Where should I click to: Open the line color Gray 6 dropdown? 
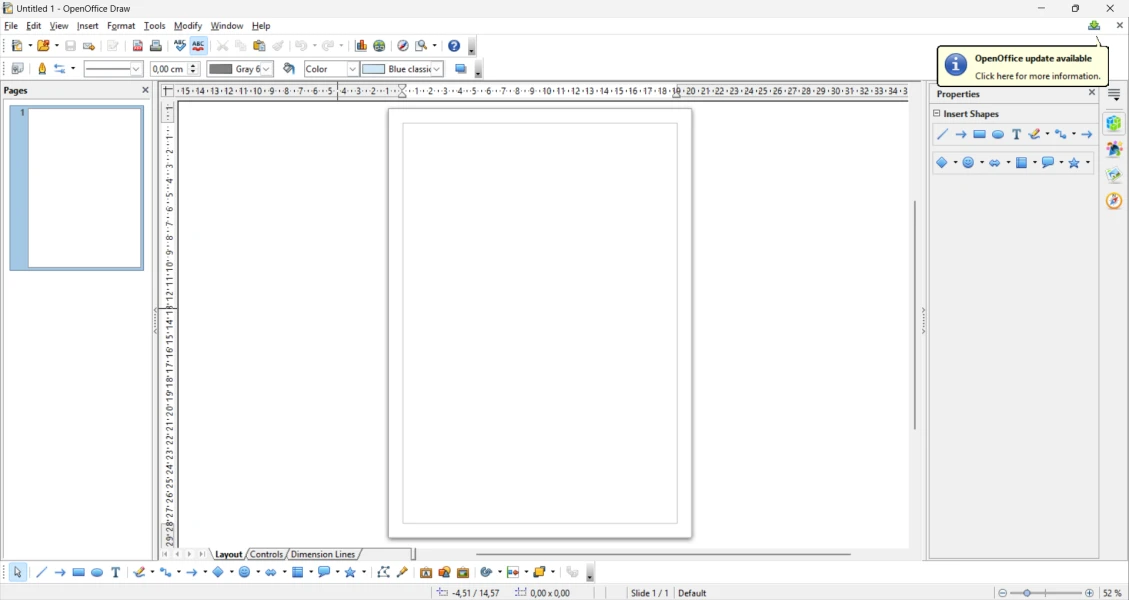267,70
